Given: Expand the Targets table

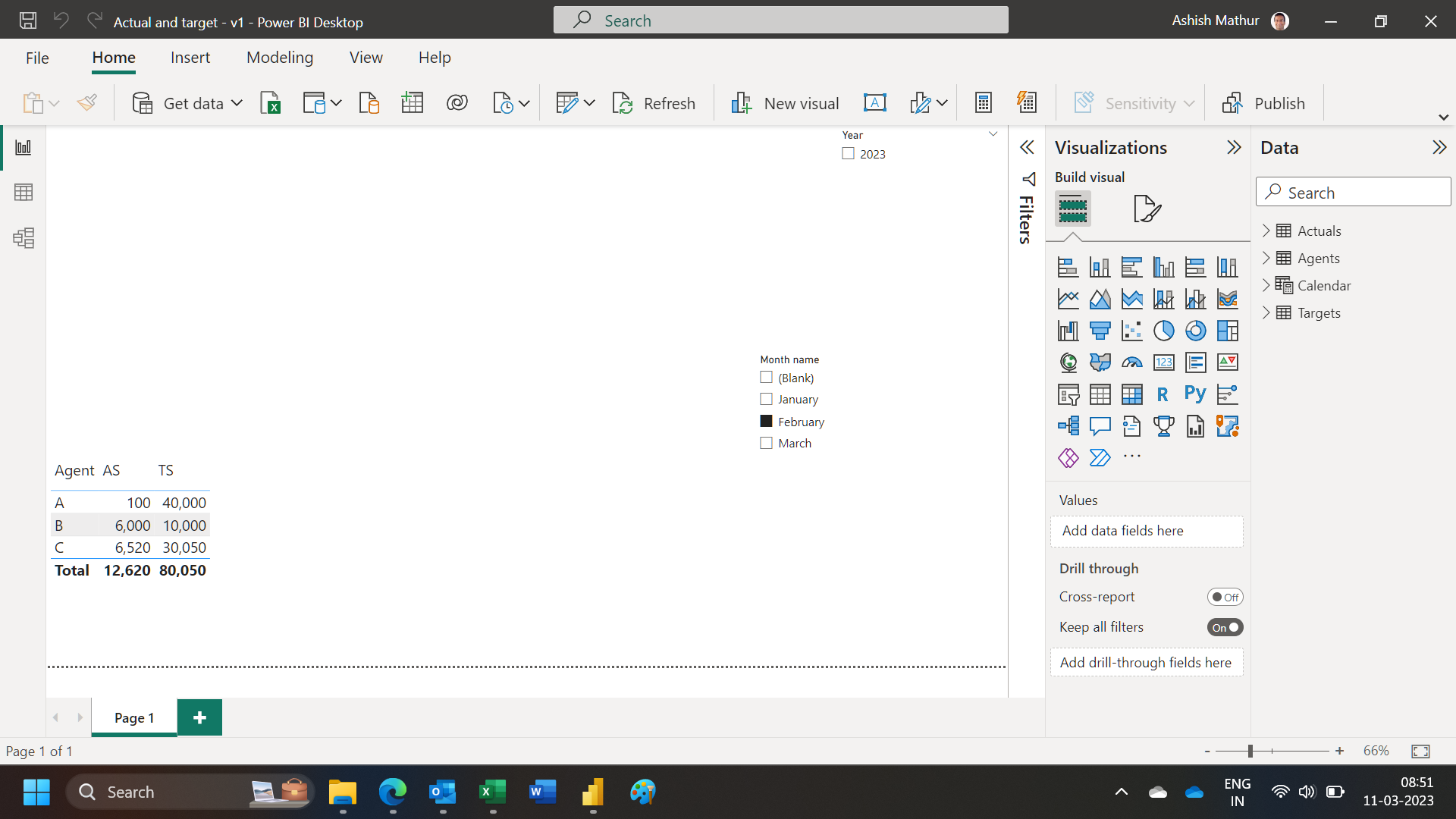Looking at the screenshot, I should [x=1266, y=312].
